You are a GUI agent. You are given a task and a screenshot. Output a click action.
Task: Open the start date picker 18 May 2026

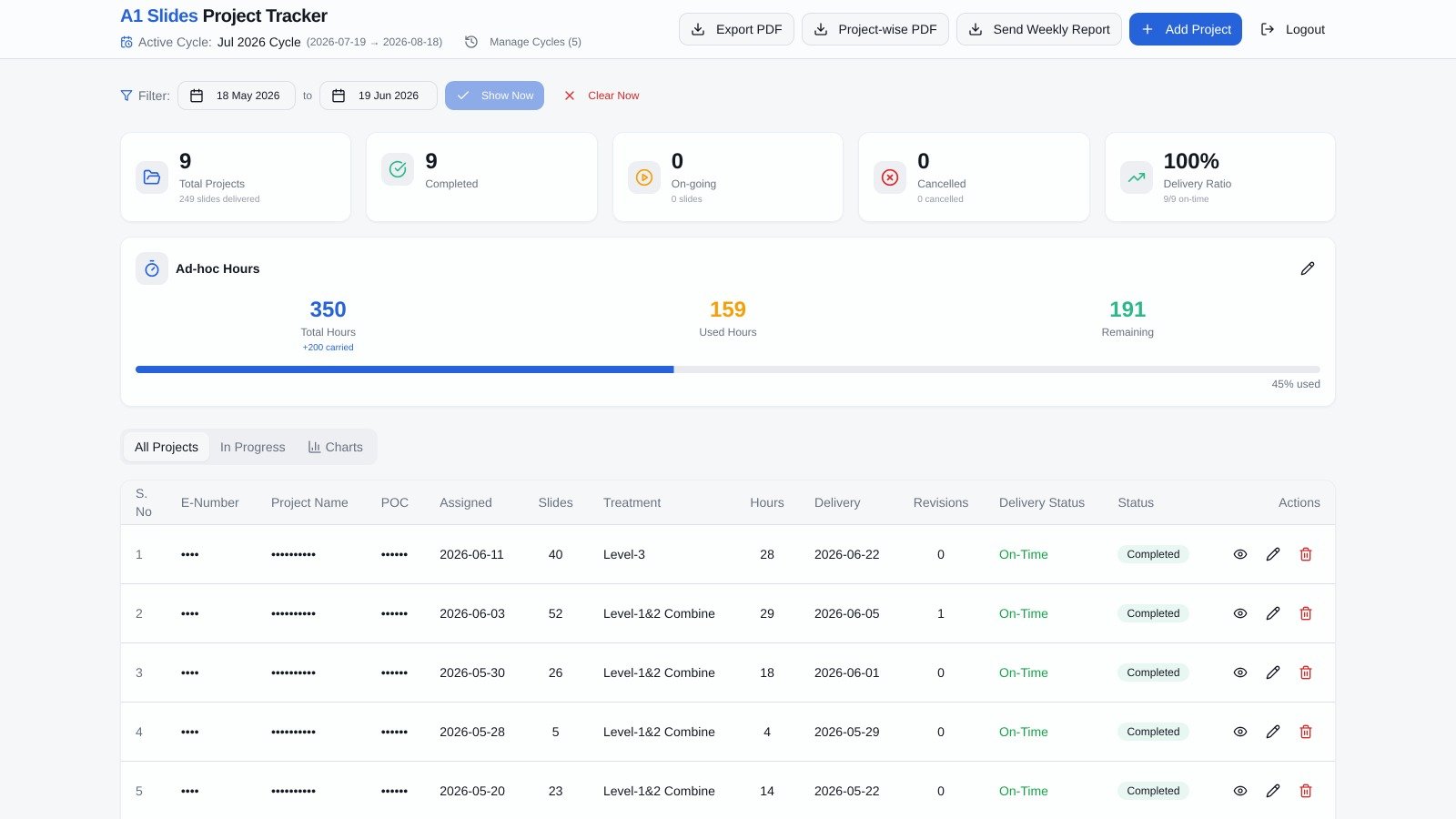[x=237, y=96]
